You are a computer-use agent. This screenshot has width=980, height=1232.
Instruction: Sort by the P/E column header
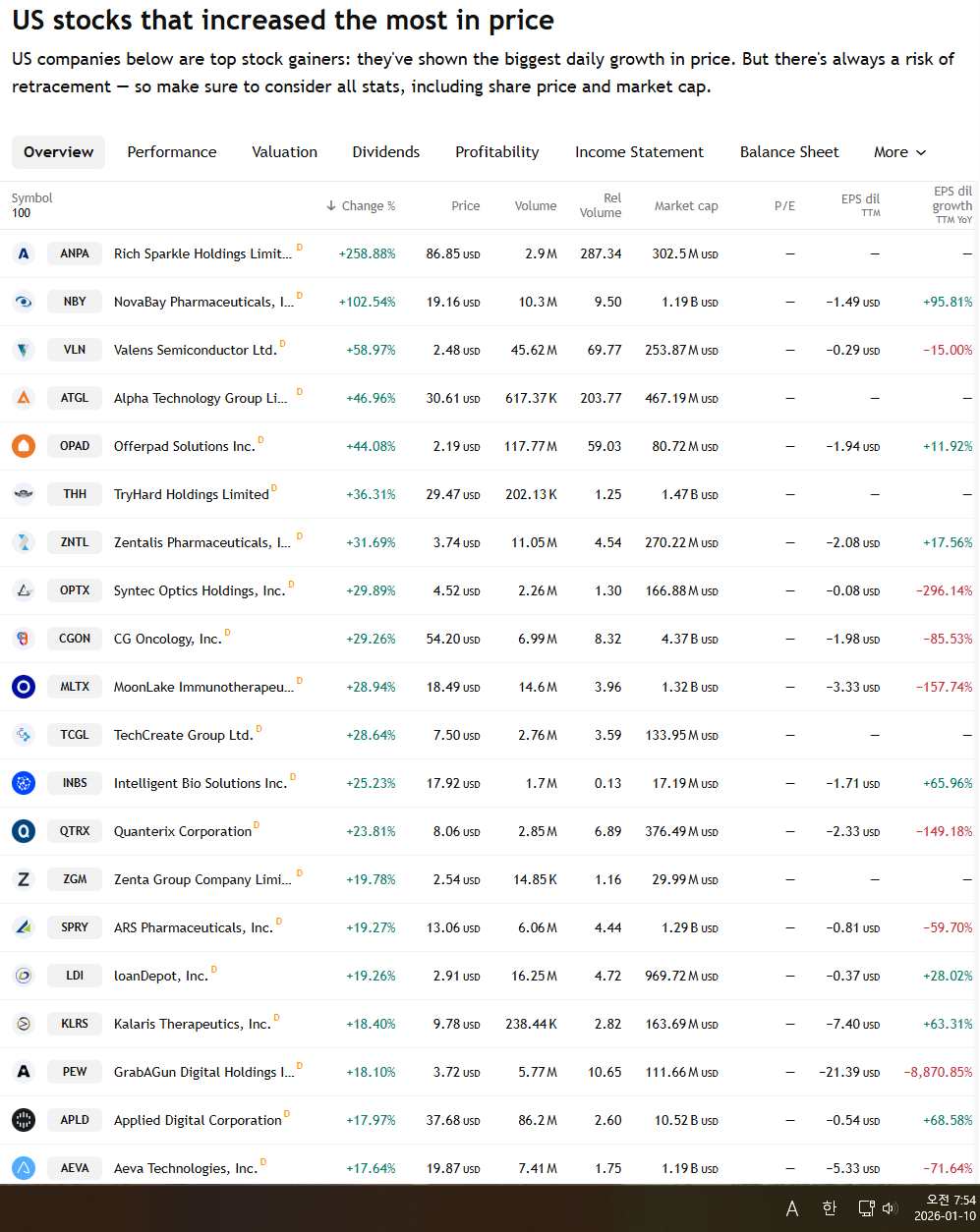coord(784,206)
